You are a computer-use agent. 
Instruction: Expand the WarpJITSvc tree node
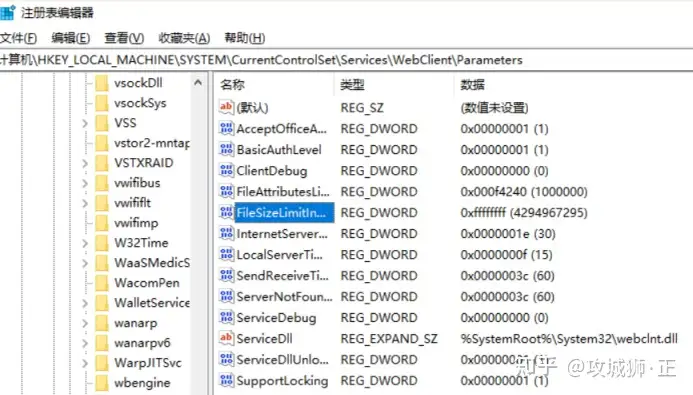click(85, 363)
